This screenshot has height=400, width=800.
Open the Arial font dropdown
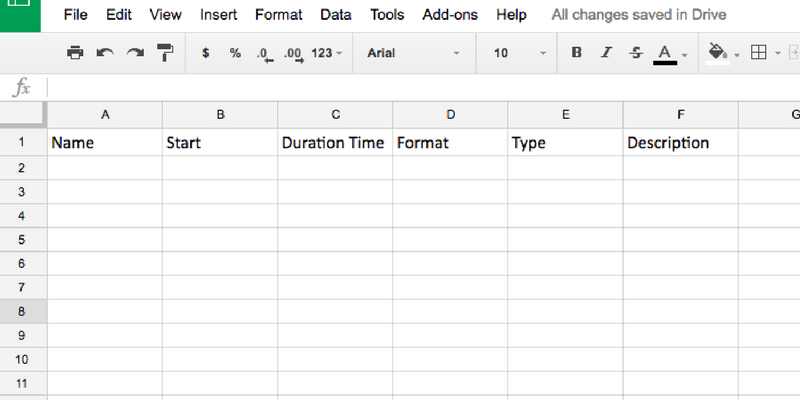(413, 53)
